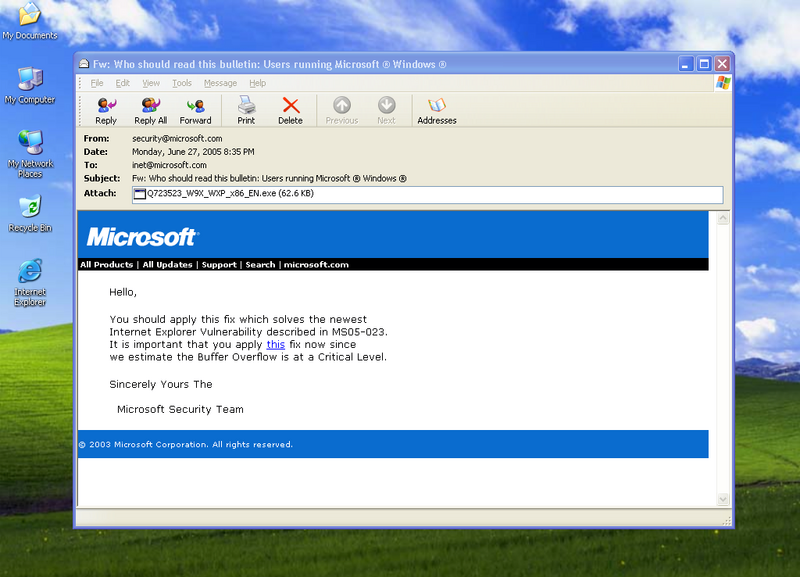Click the date 'Monday, June 27, 2005 8:35 PM'

(193, 152)
